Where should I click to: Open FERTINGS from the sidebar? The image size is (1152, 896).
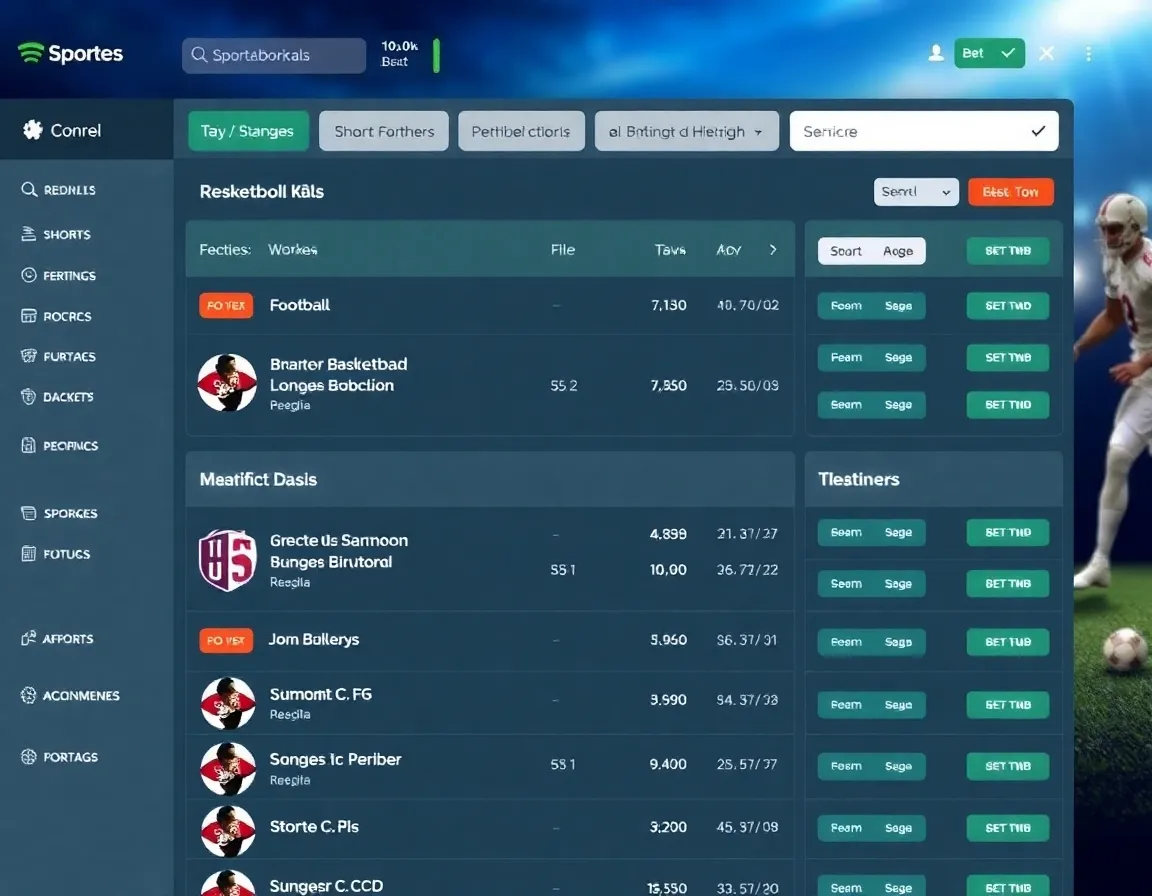tap(27, 275)
